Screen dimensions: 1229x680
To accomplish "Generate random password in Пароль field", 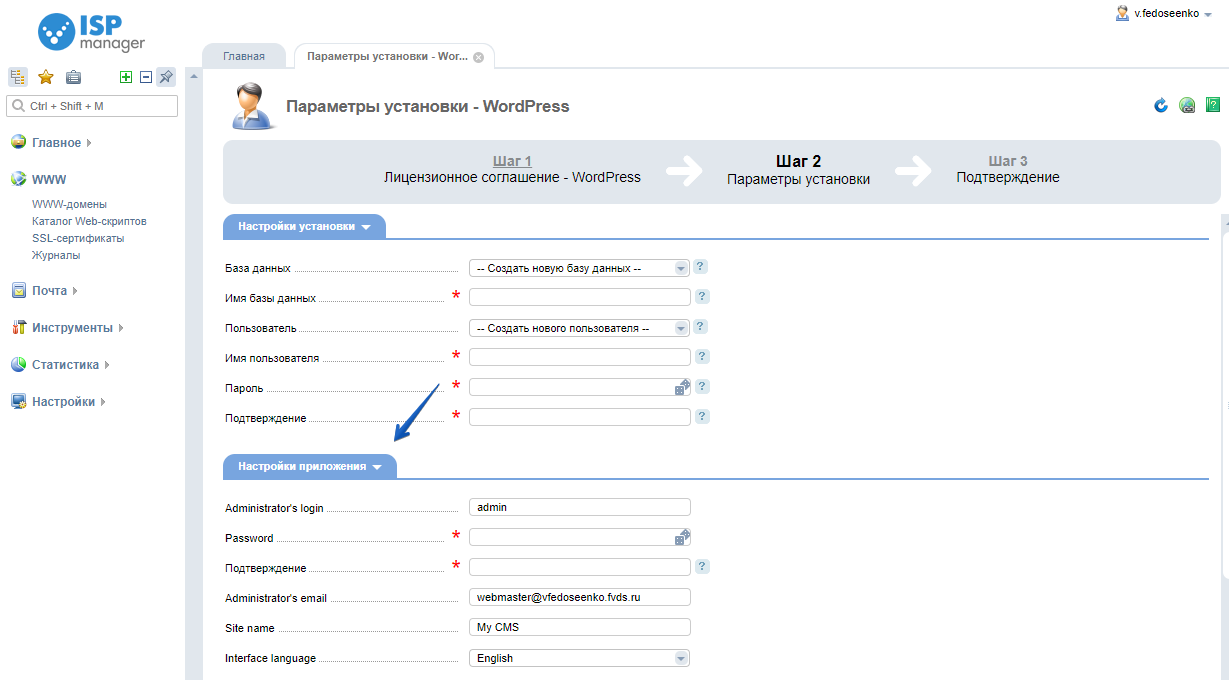I will pyautogui.click(x=682, y=387).
